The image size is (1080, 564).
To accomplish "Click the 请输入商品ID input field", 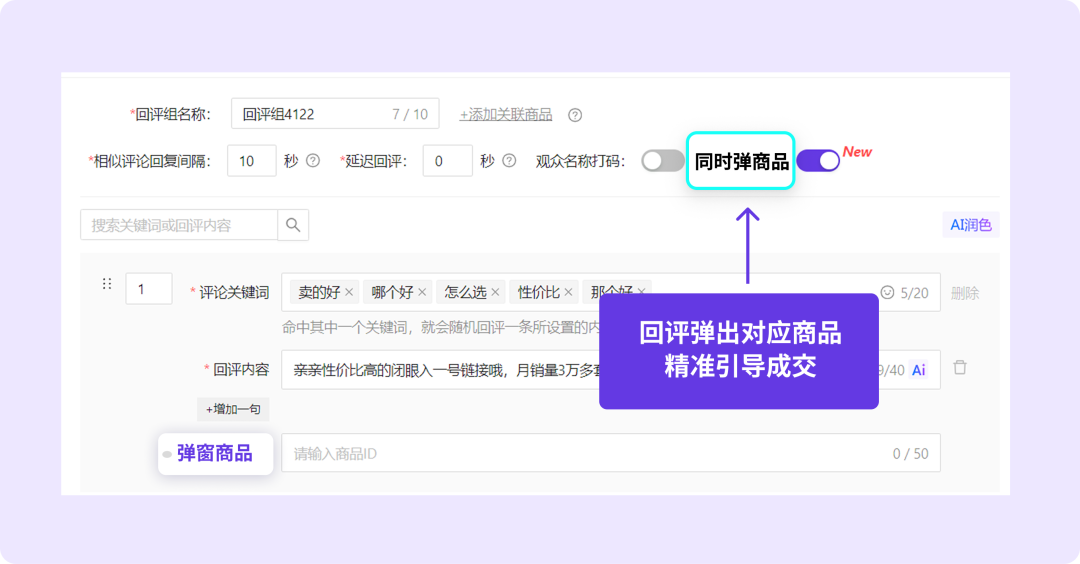I will click(x=611, y=452).
